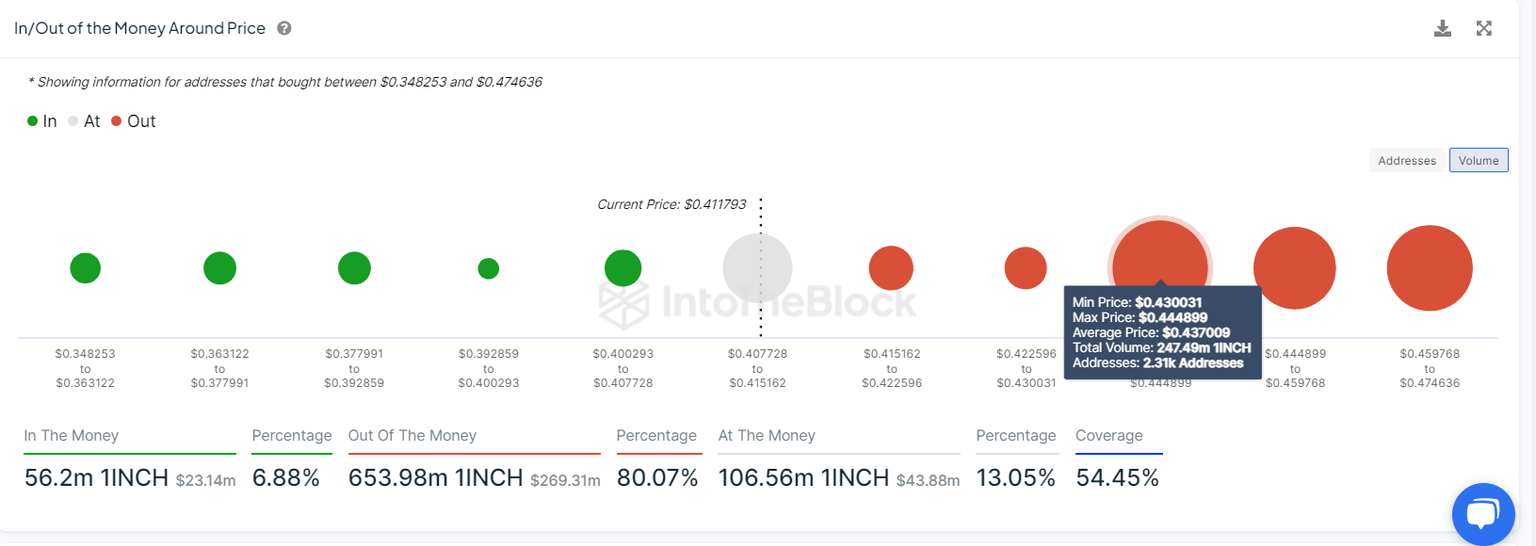Toggle the gray At legend item
1536x546 pixels.
(84, 121)
